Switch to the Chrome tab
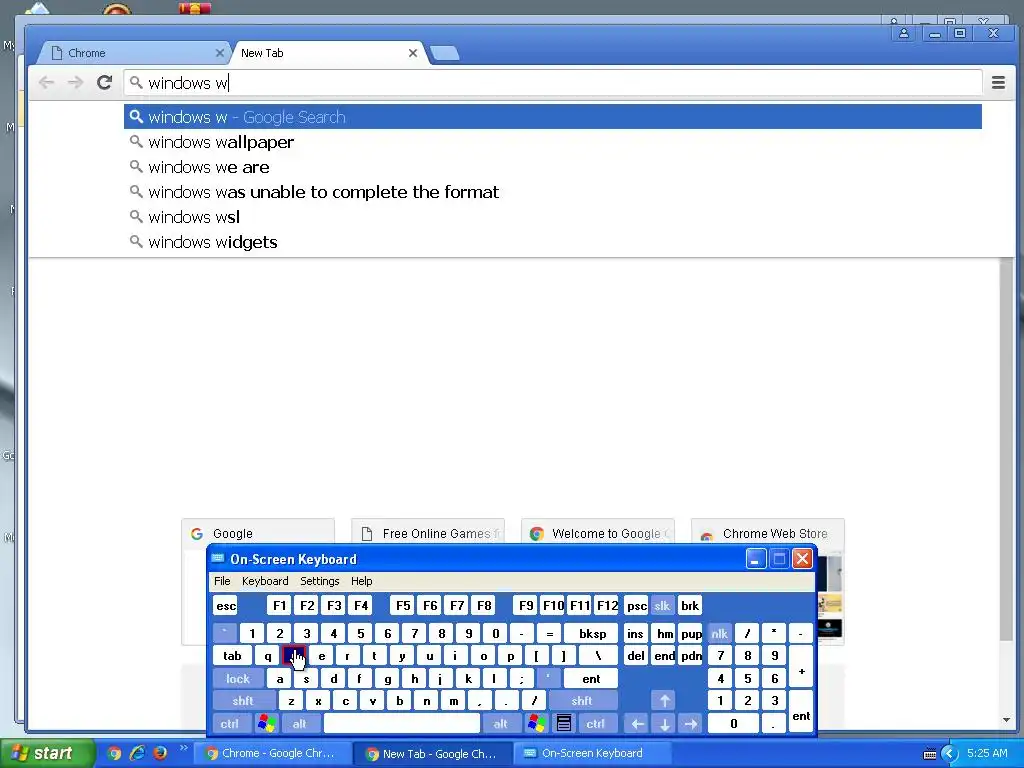The width and height of the screenshot is (1024, 768). coord(134,53)
